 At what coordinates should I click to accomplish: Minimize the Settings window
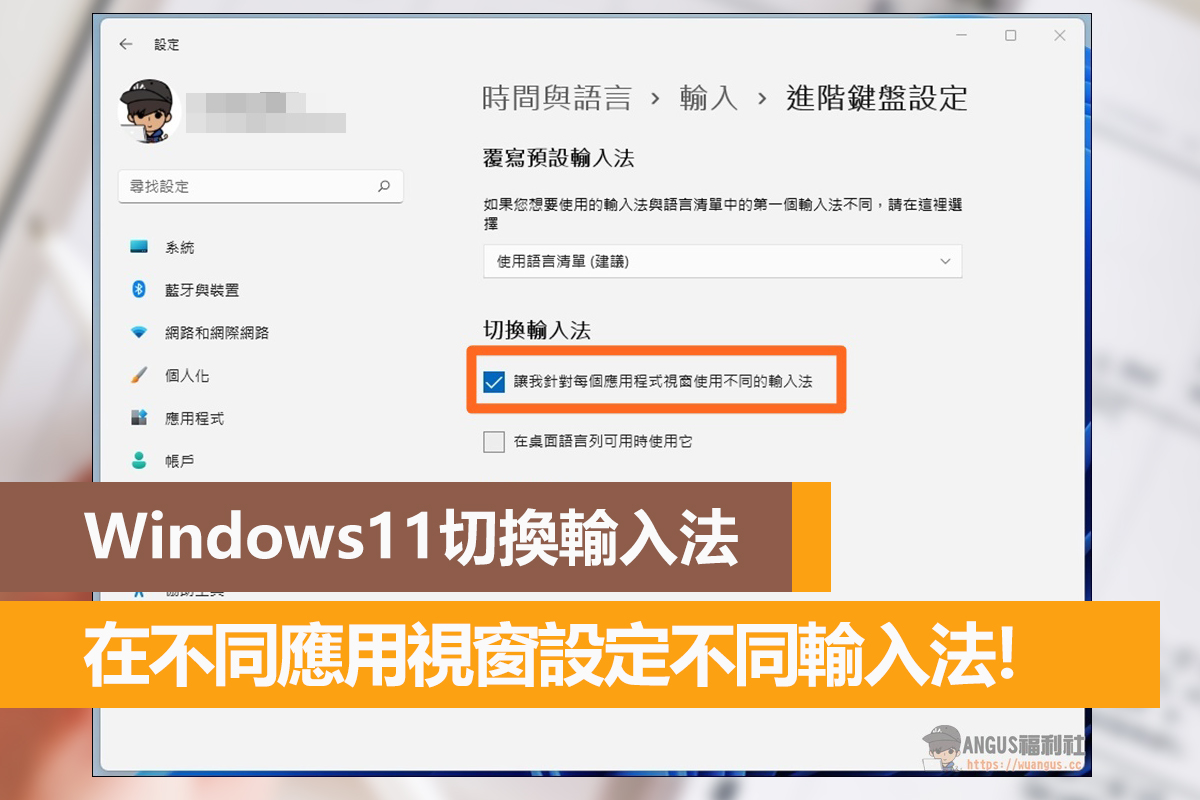tap(961, 36)
